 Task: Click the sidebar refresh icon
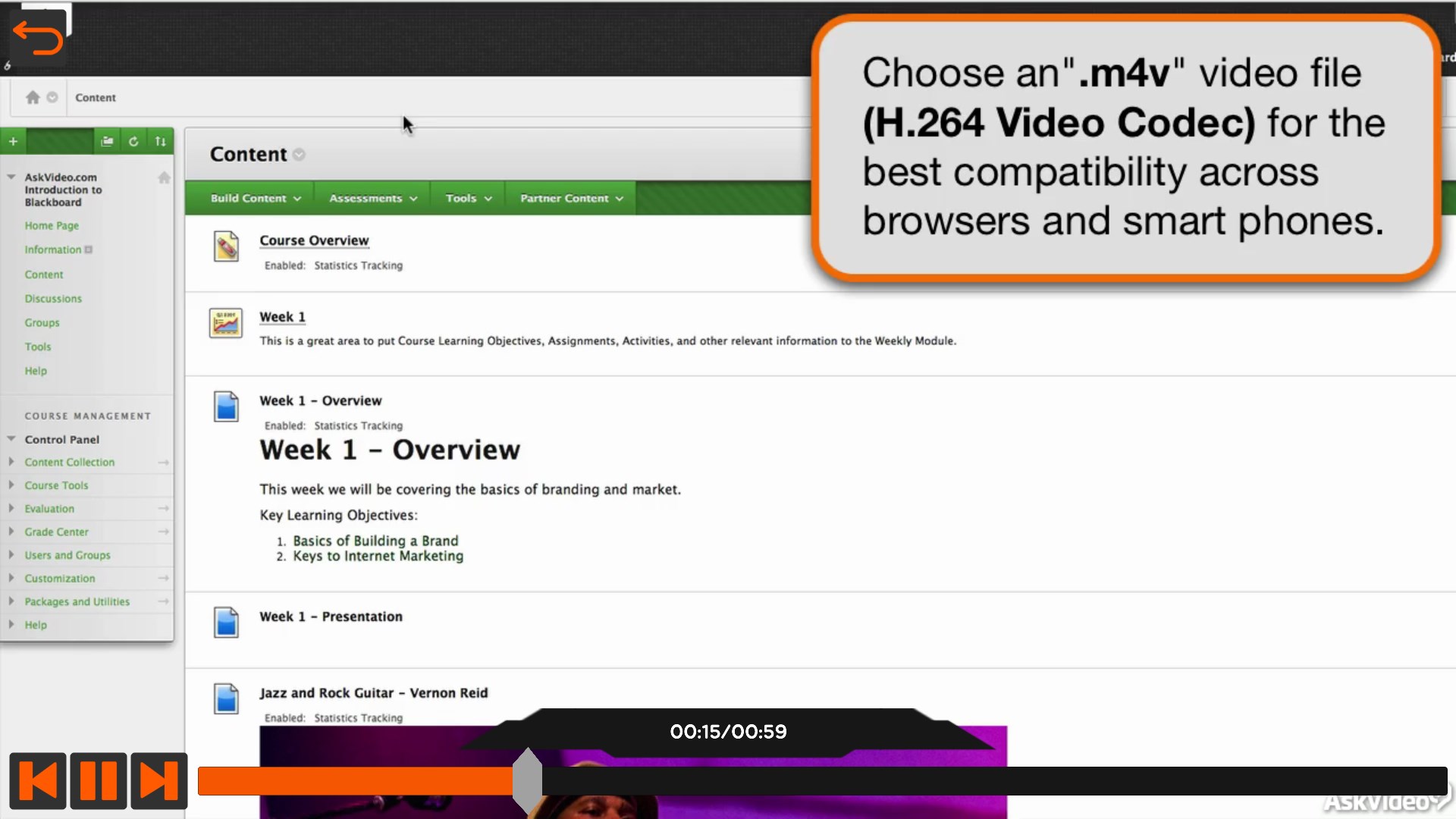pos(133,141)
